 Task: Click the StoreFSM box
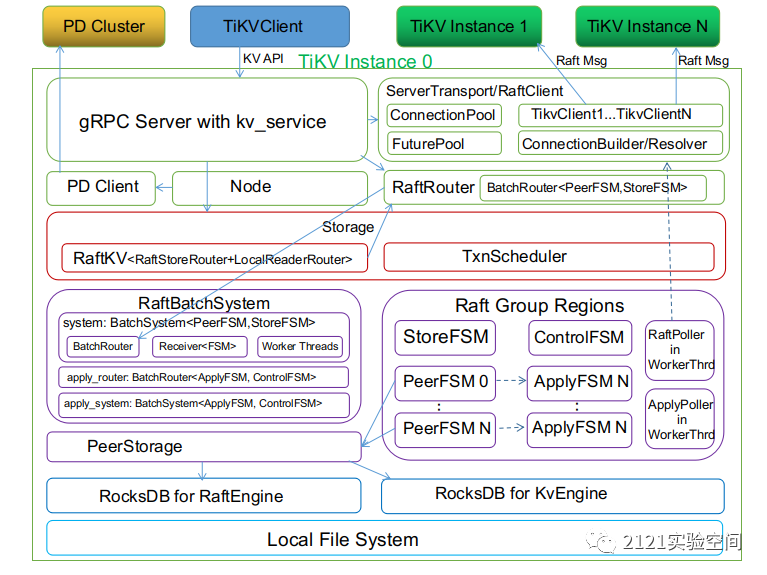point(446,337)
